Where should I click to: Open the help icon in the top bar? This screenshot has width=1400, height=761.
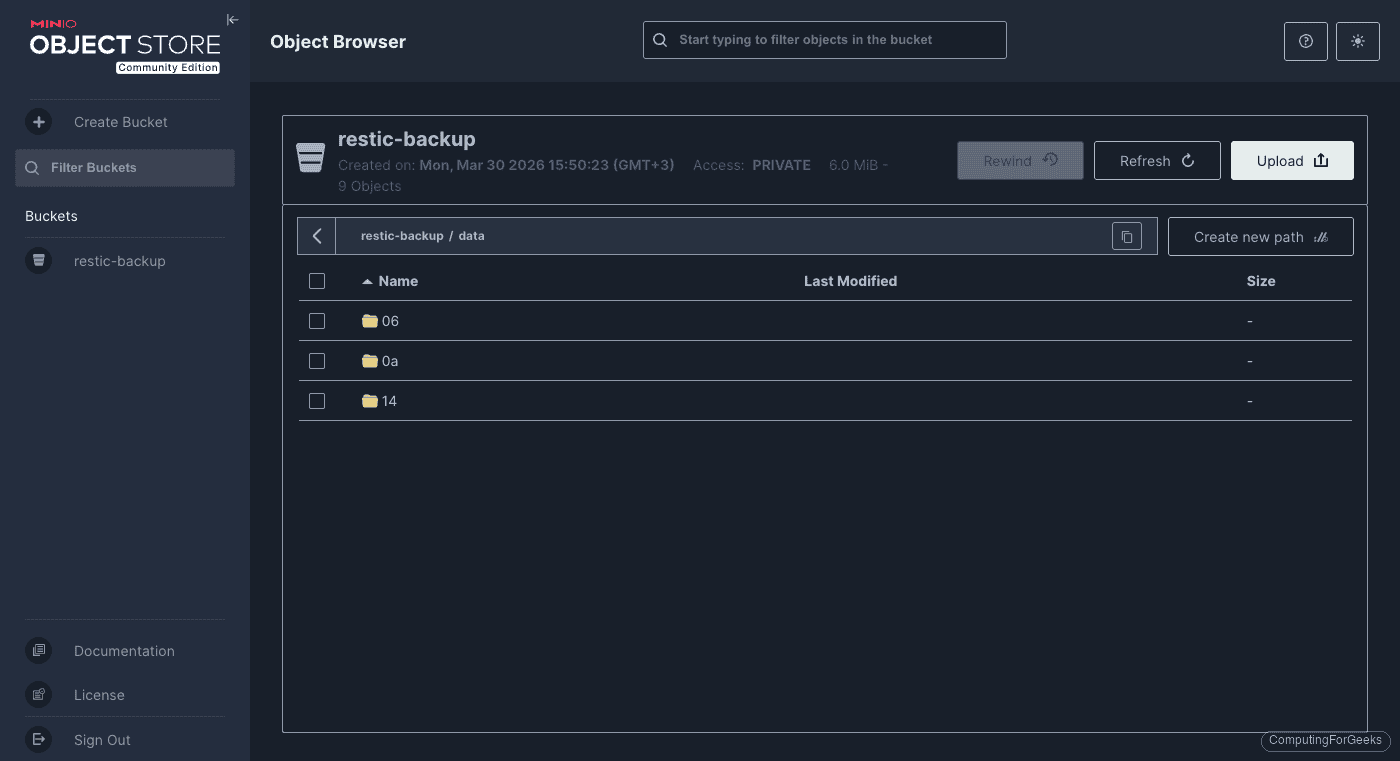(x=1305, y=41)
